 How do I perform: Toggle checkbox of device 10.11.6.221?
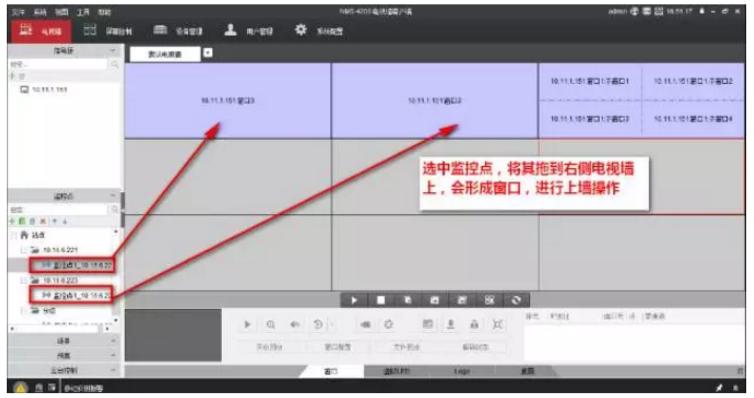[x=24, y=250]
